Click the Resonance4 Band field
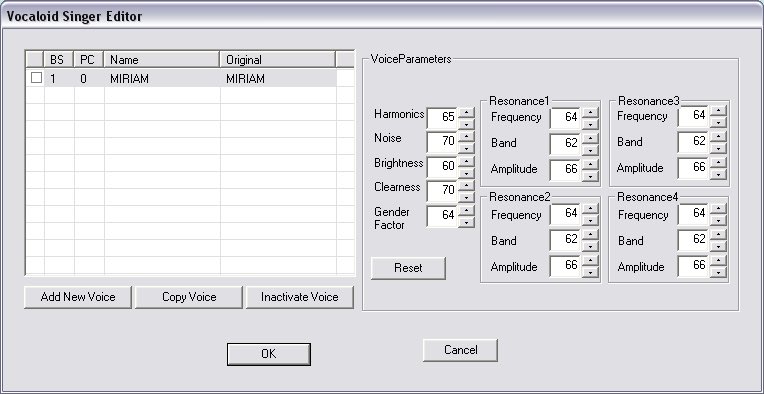764x394 pixels. point(694,240)
